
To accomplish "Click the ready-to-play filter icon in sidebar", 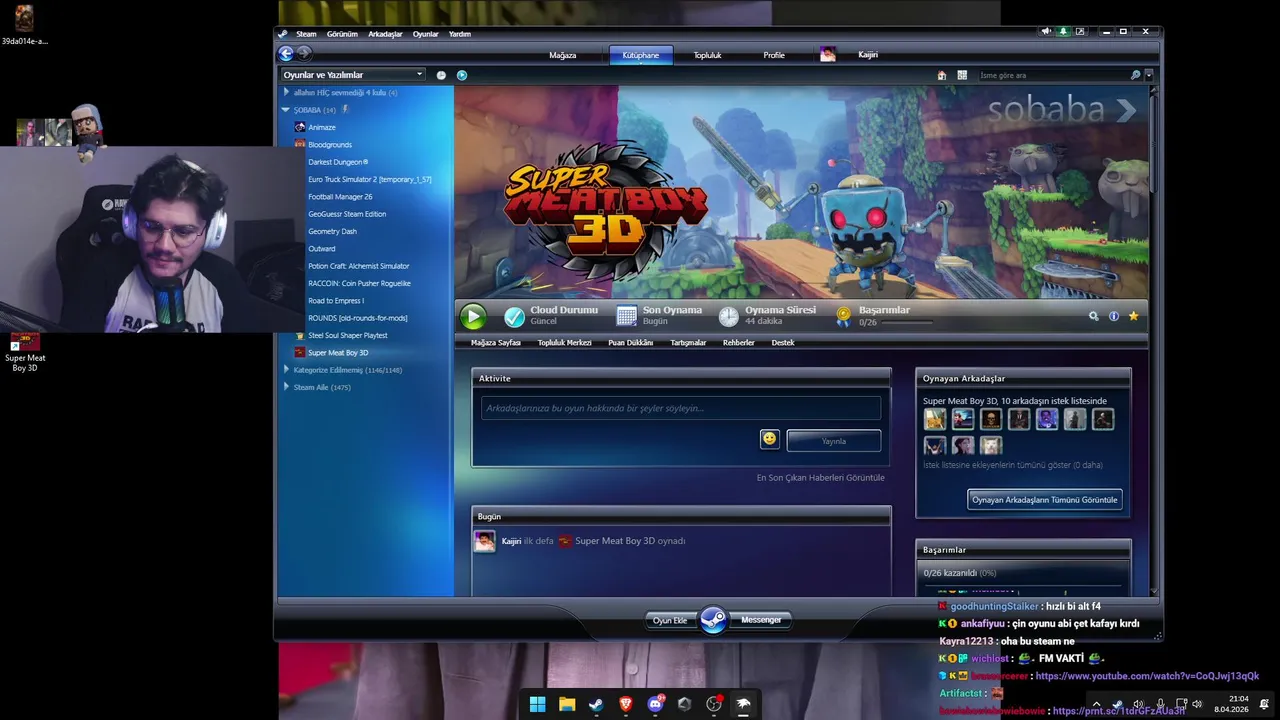I will click(x=462, y=75).
